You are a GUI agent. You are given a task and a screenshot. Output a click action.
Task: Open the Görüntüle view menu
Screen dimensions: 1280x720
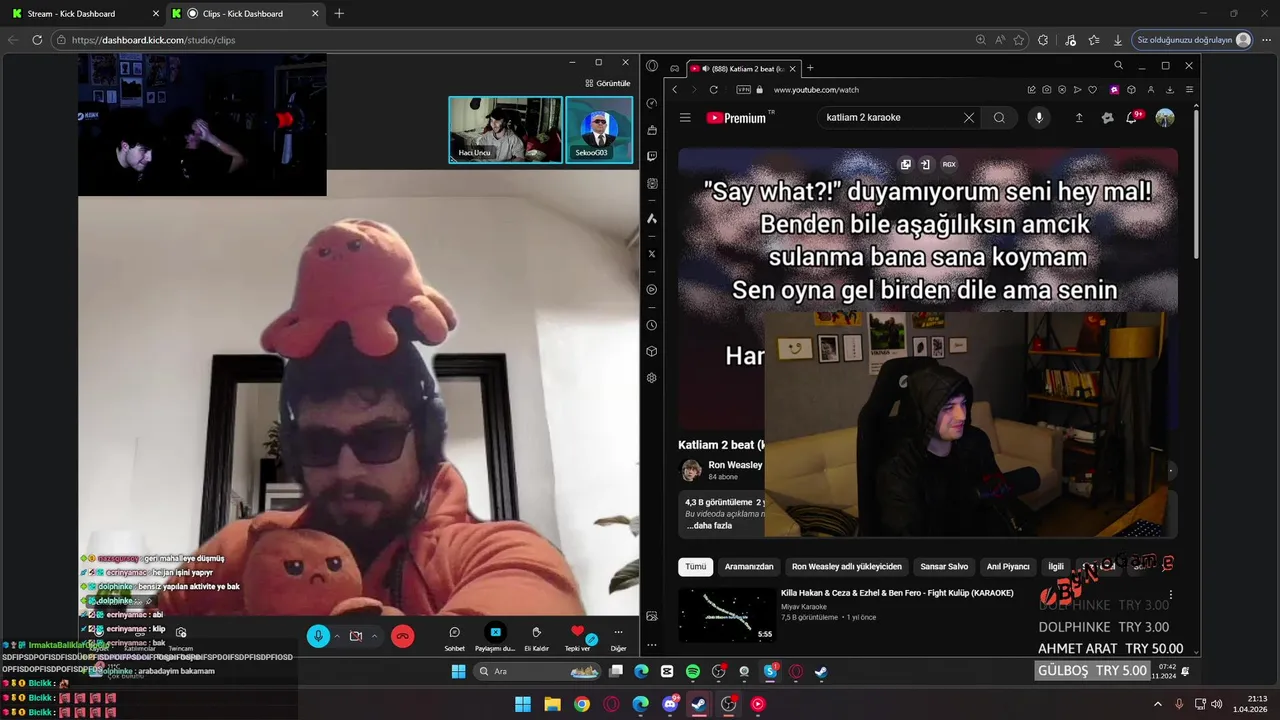click(x=607, y=83)
